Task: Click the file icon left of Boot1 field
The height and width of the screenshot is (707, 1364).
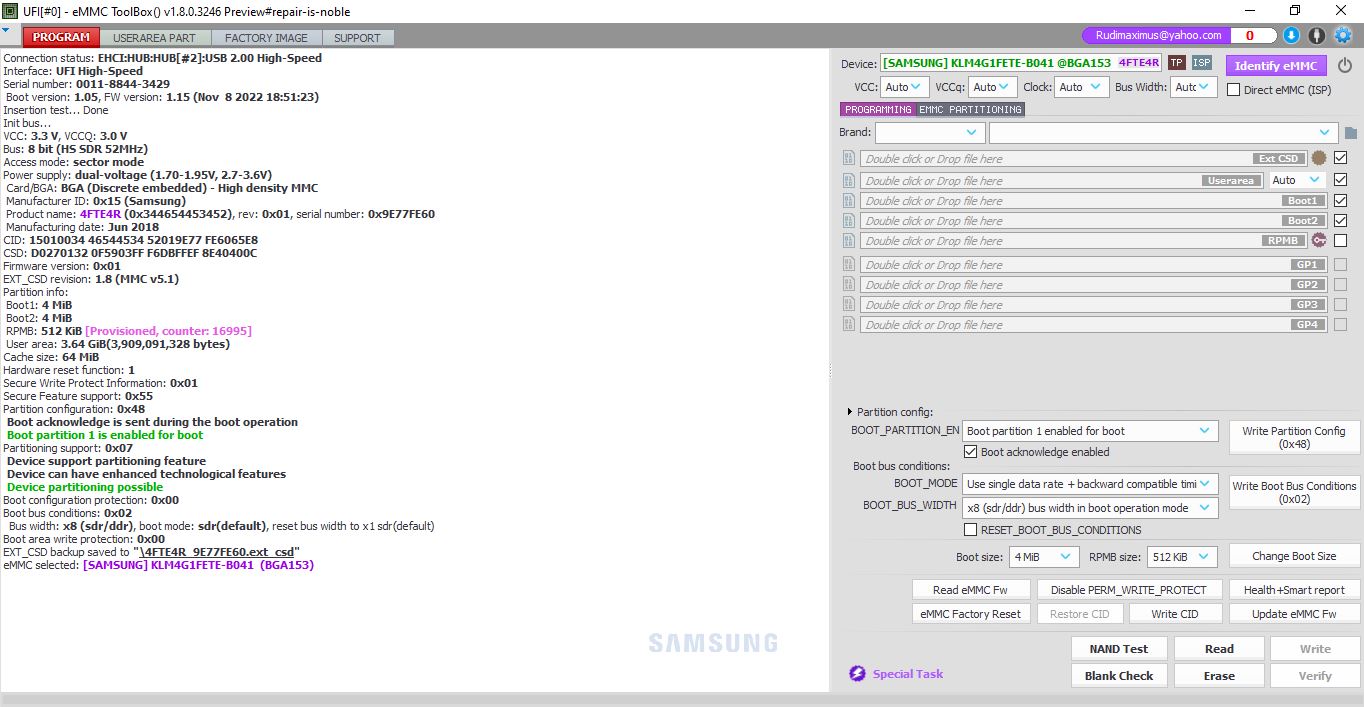Action: (849, 200)
